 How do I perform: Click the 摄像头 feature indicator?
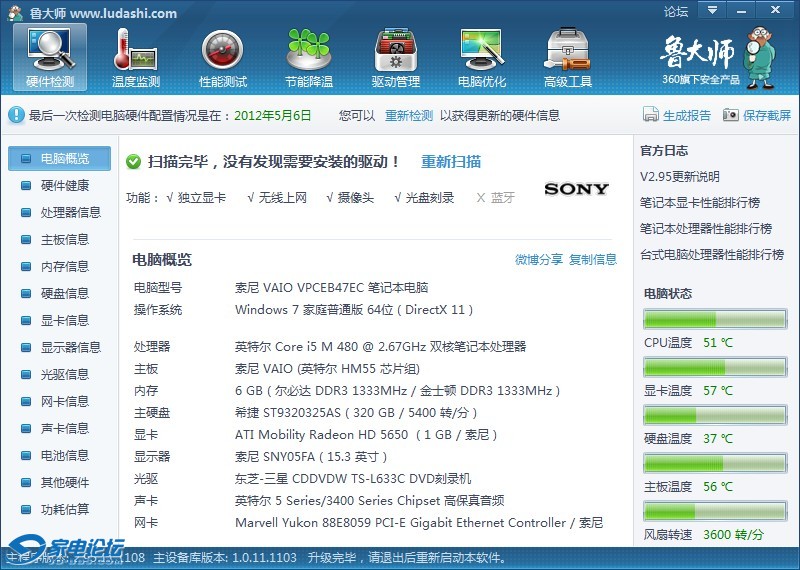coord(350,197)
